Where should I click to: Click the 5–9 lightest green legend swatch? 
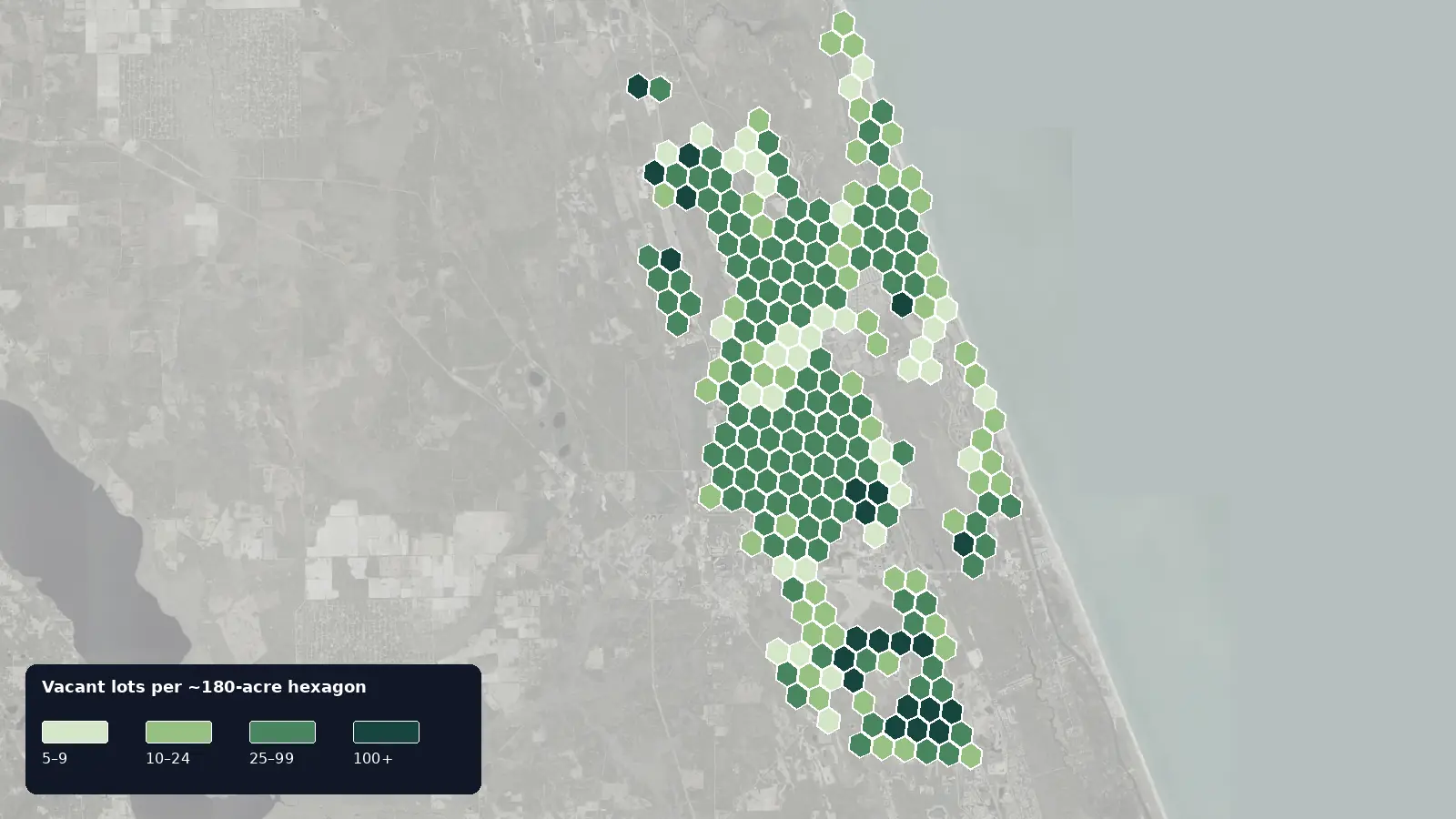click(75, 732)
